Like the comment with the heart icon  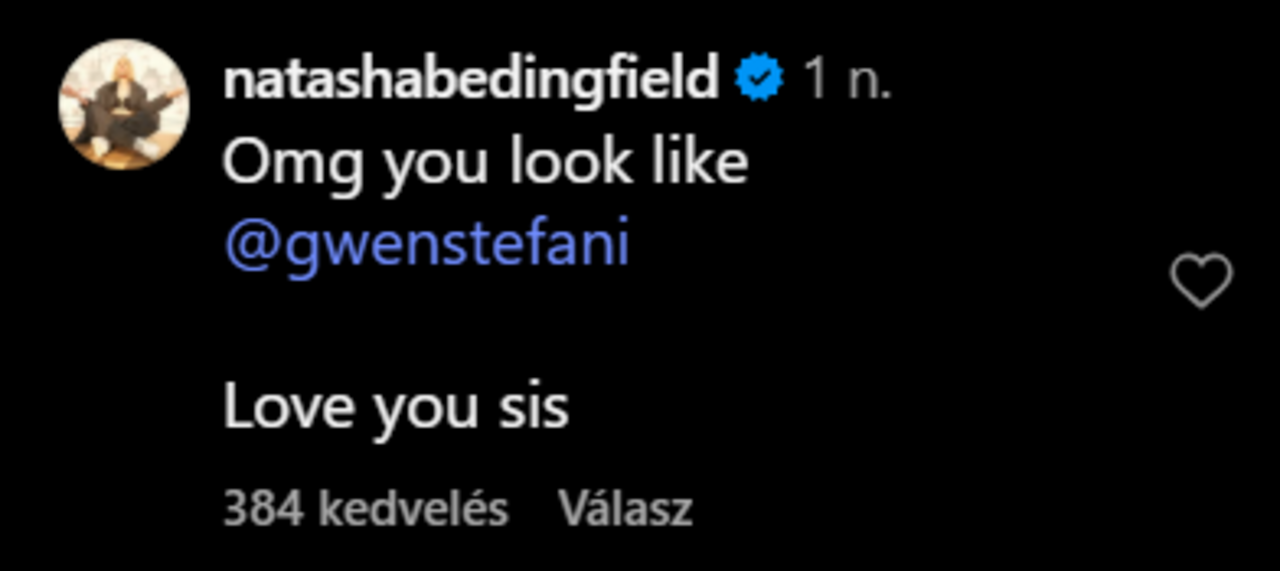point(1201,281)
